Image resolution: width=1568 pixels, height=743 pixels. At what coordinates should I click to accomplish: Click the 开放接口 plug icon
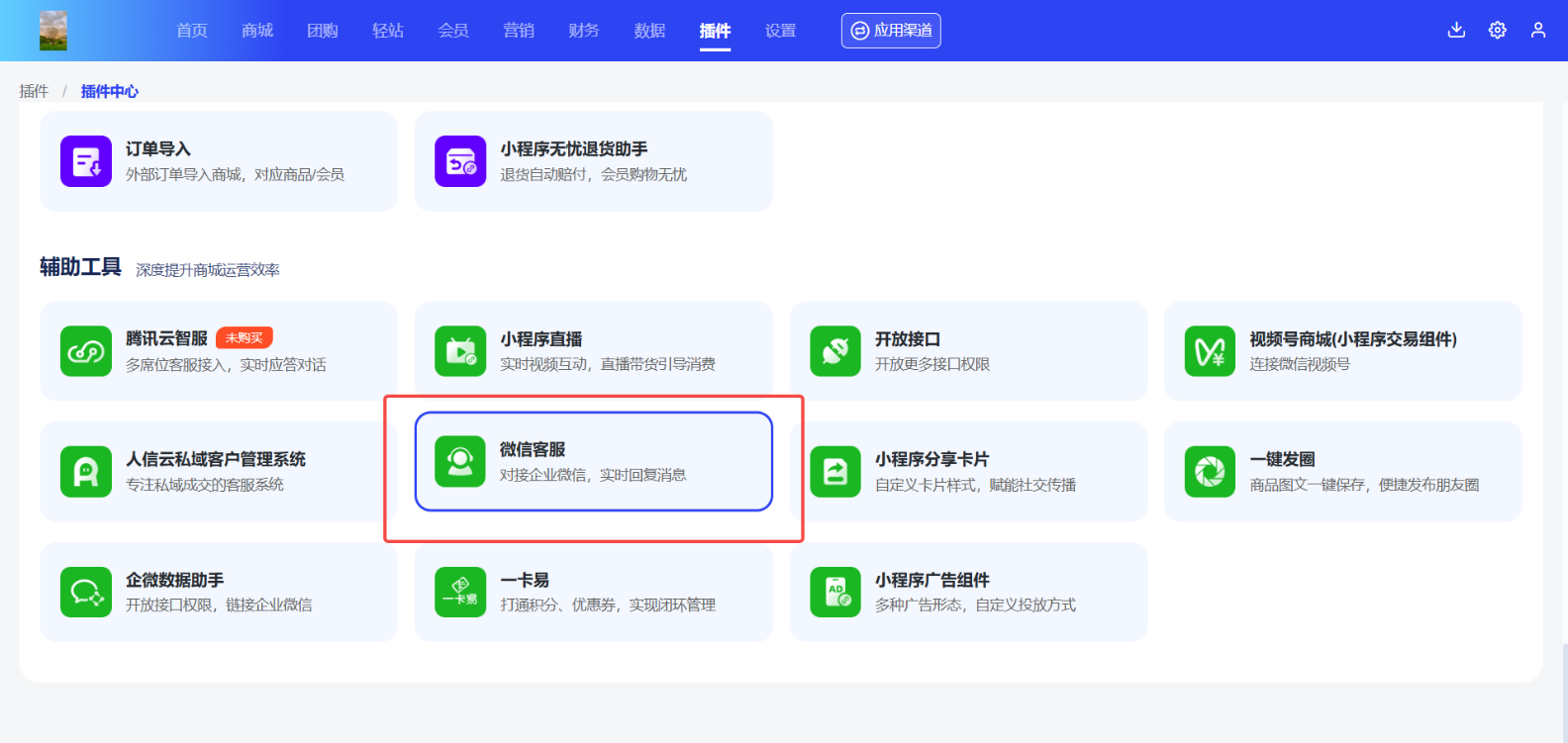pos(835,351)
